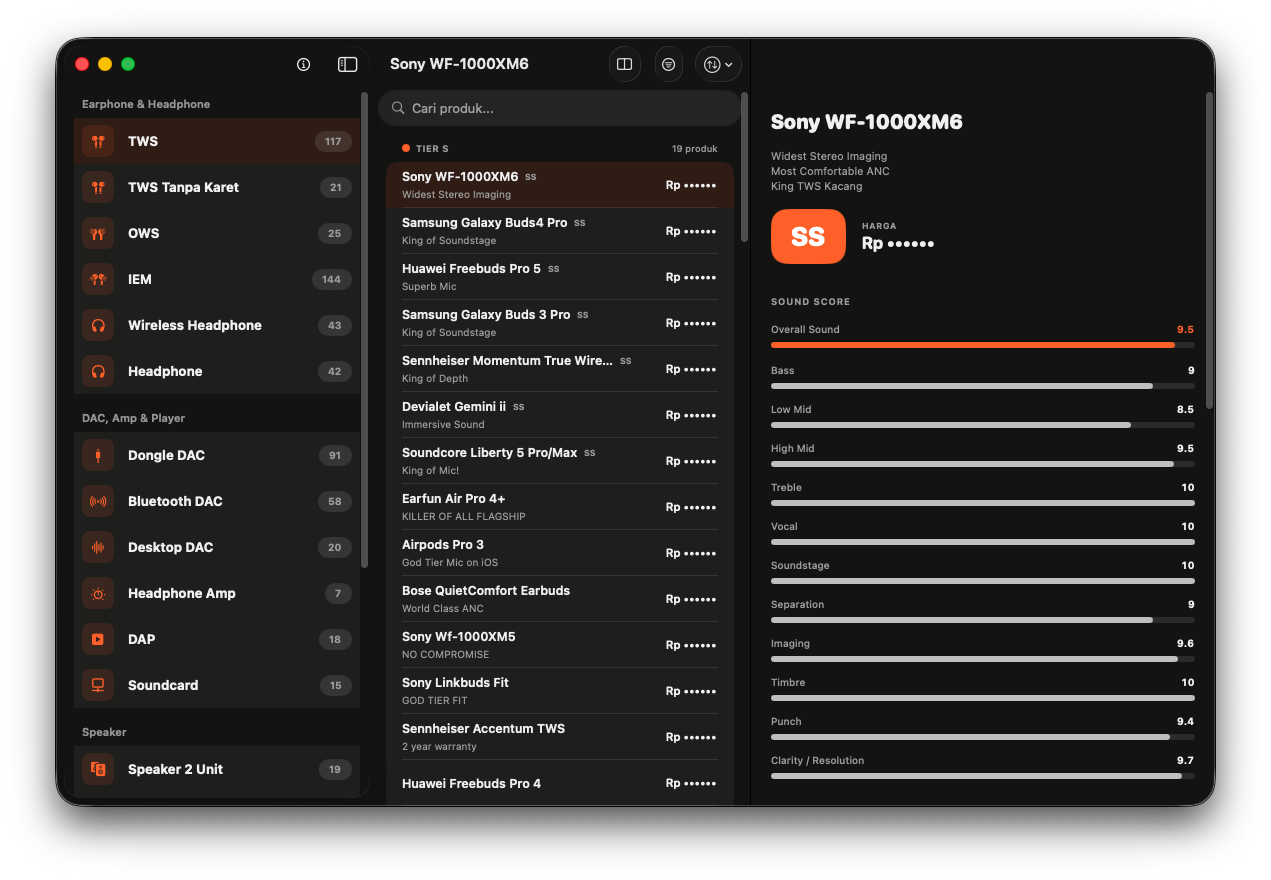This screenshot has width=1271, height=880.
Task: Click the detail panel scrollbar
Action: tap(1210, 250)
